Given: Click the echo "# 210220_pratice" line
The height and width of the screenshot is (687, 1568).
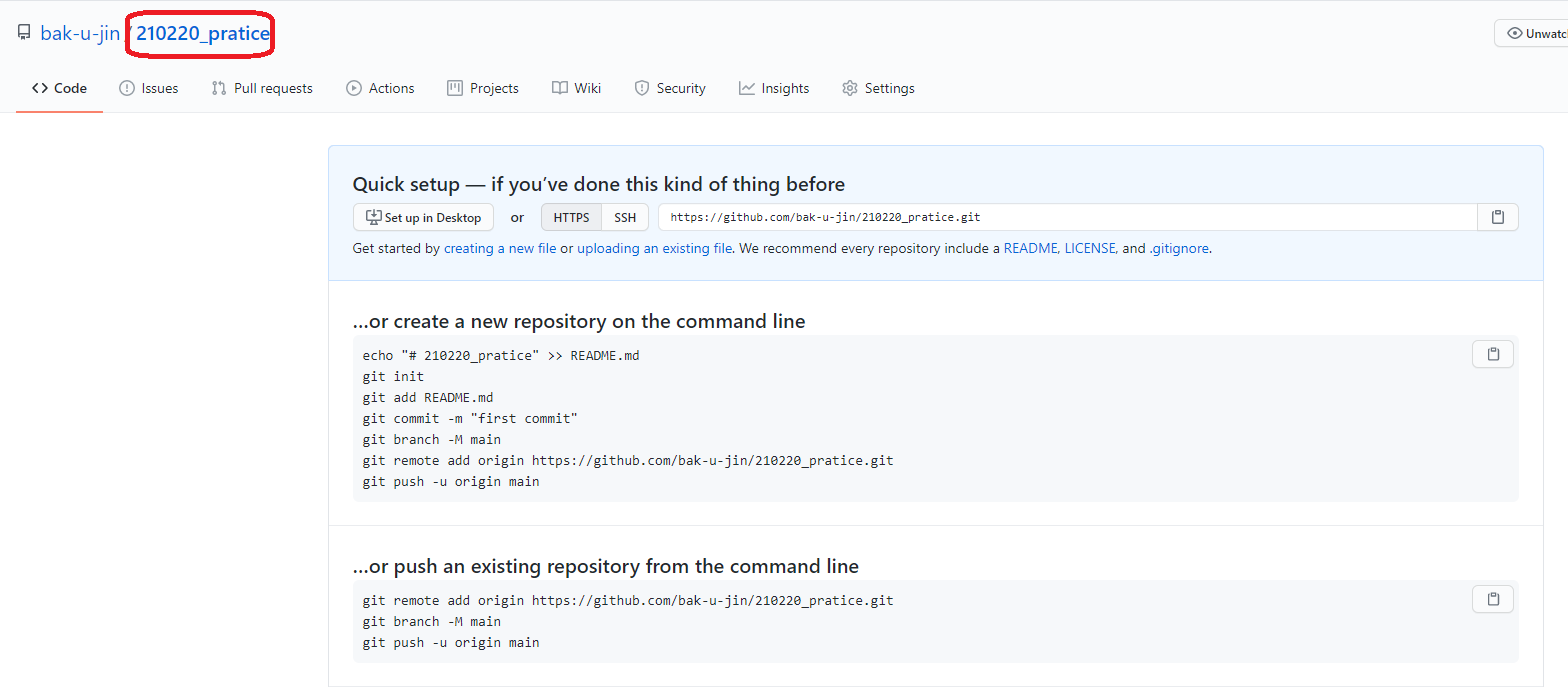Looking at the screenshot, I should [x=500, y=355].
